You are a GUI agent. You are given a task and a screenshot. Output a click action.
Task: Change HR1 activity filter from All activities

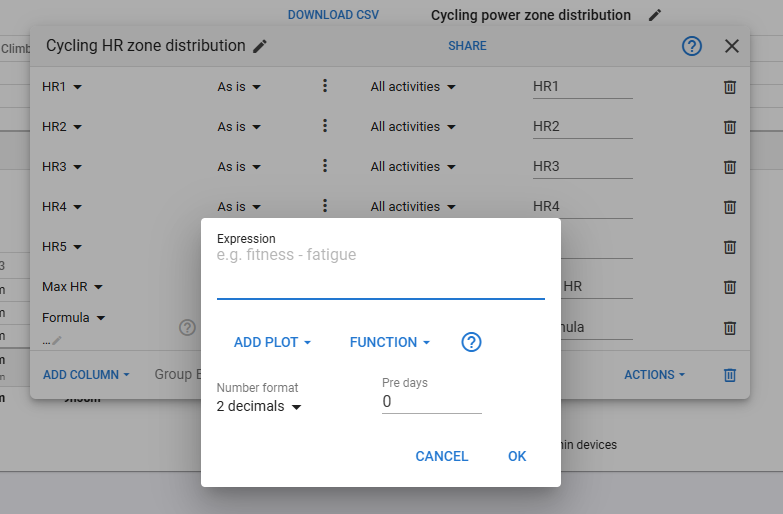click(x=413, y=87)
